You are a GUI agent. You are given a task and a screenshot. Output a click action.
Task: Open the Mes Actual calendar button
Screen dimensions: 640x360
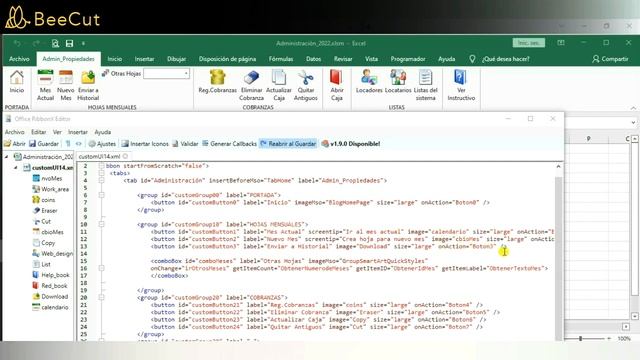pyautogui.click(x=45, y=78)
